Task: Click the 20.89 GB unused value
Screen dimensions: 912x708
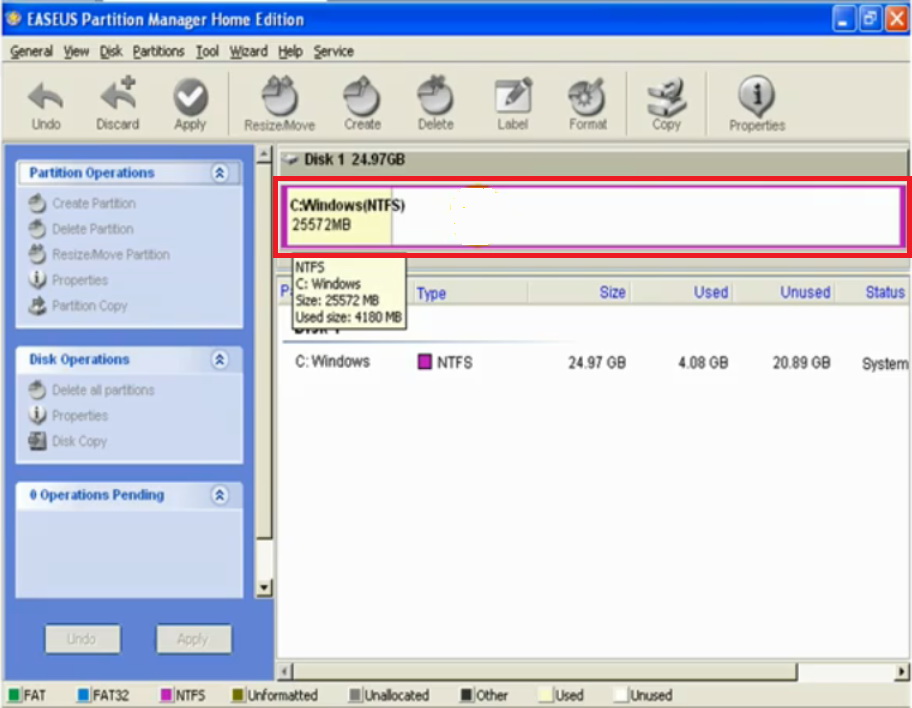Action: pyautogui.click(x=801, y=362)
